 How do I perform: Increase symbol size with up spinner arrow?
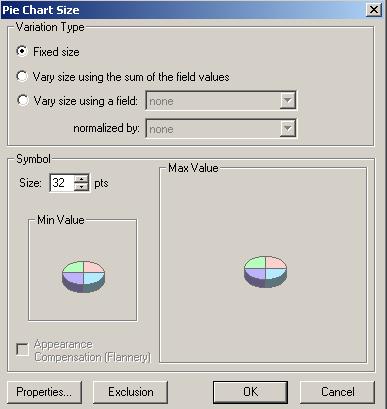pos(81,179)
